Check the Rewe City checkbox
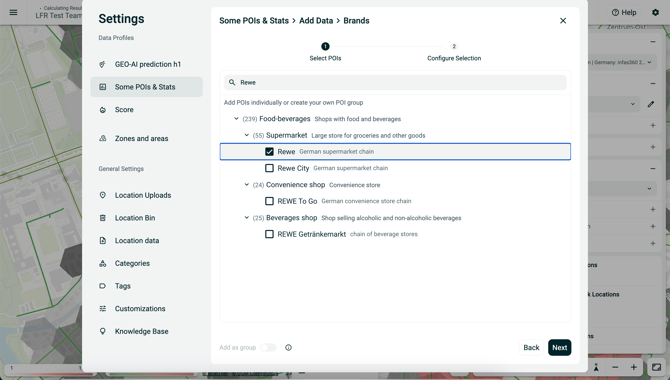The width and height of the screenshot is (670, 380). pyautogui.click(x=269, y=168)
